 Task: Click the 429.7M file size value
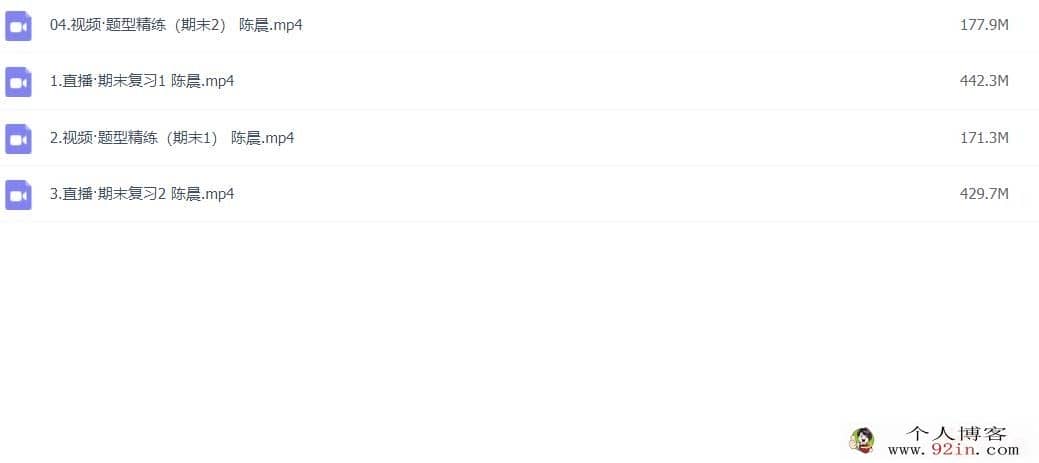coord(984,194)
